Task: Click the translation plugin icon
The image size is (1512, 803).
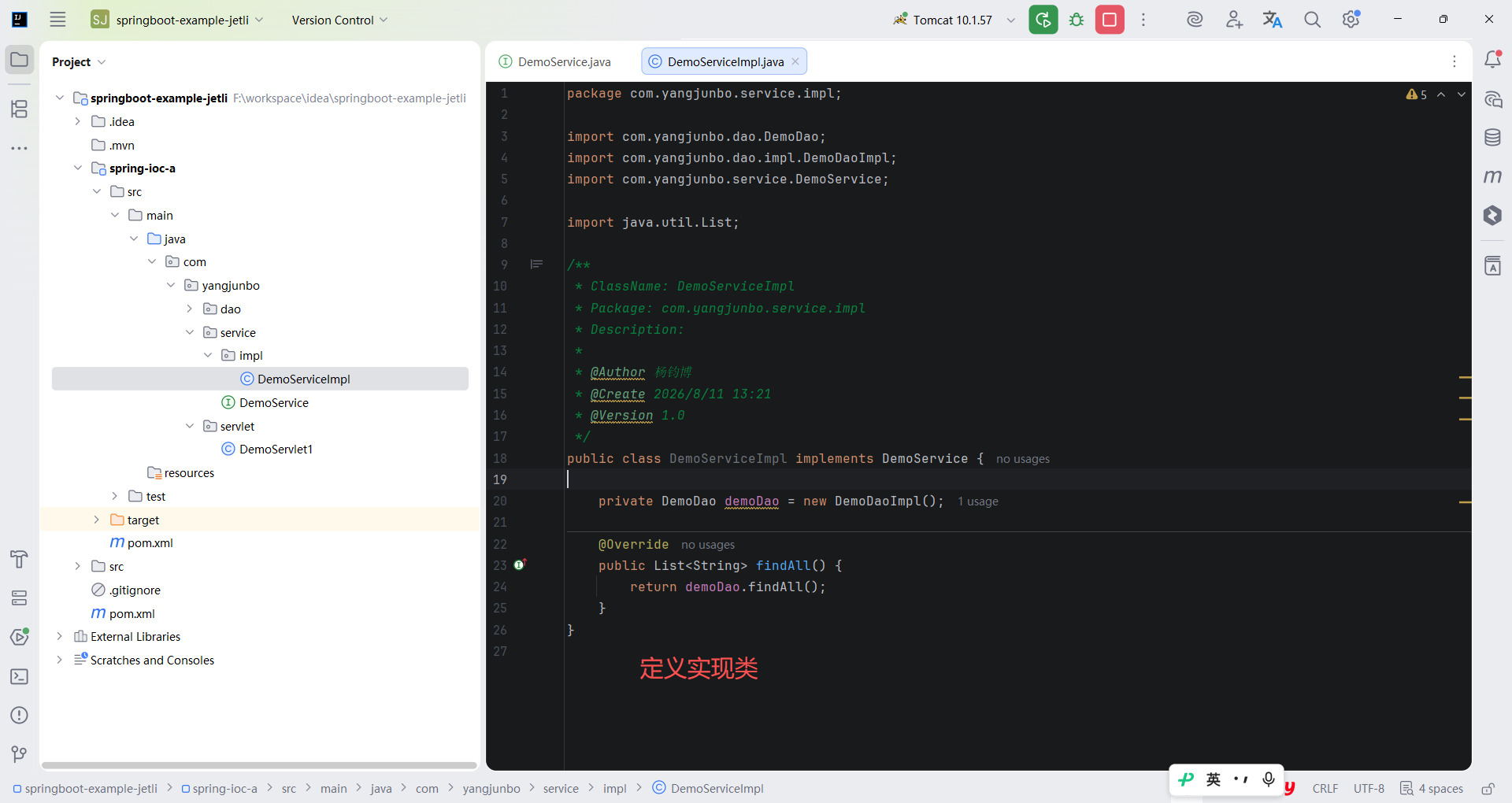Action: pyautogui.click(x=1273, y=20)
